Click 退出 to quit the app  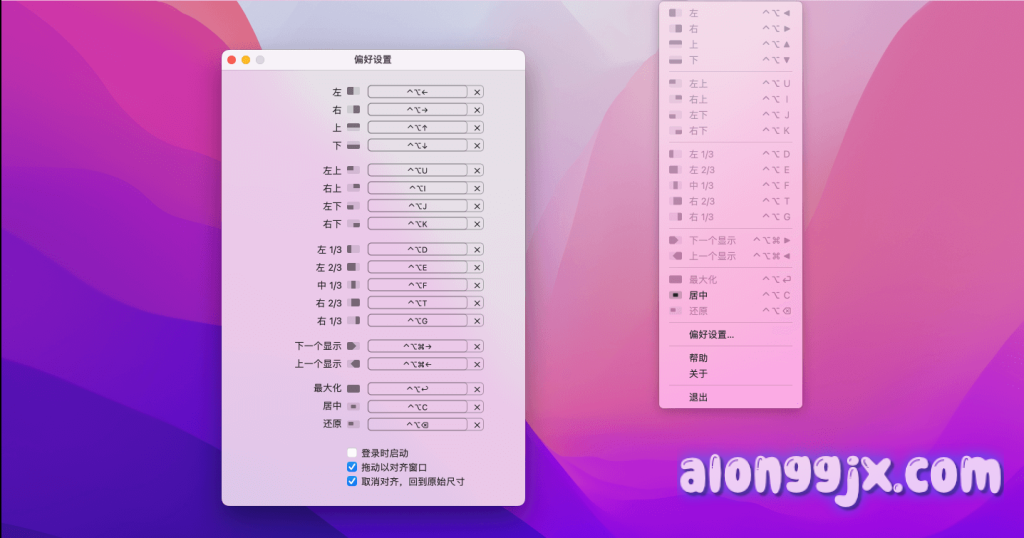[x=698, y=398]
